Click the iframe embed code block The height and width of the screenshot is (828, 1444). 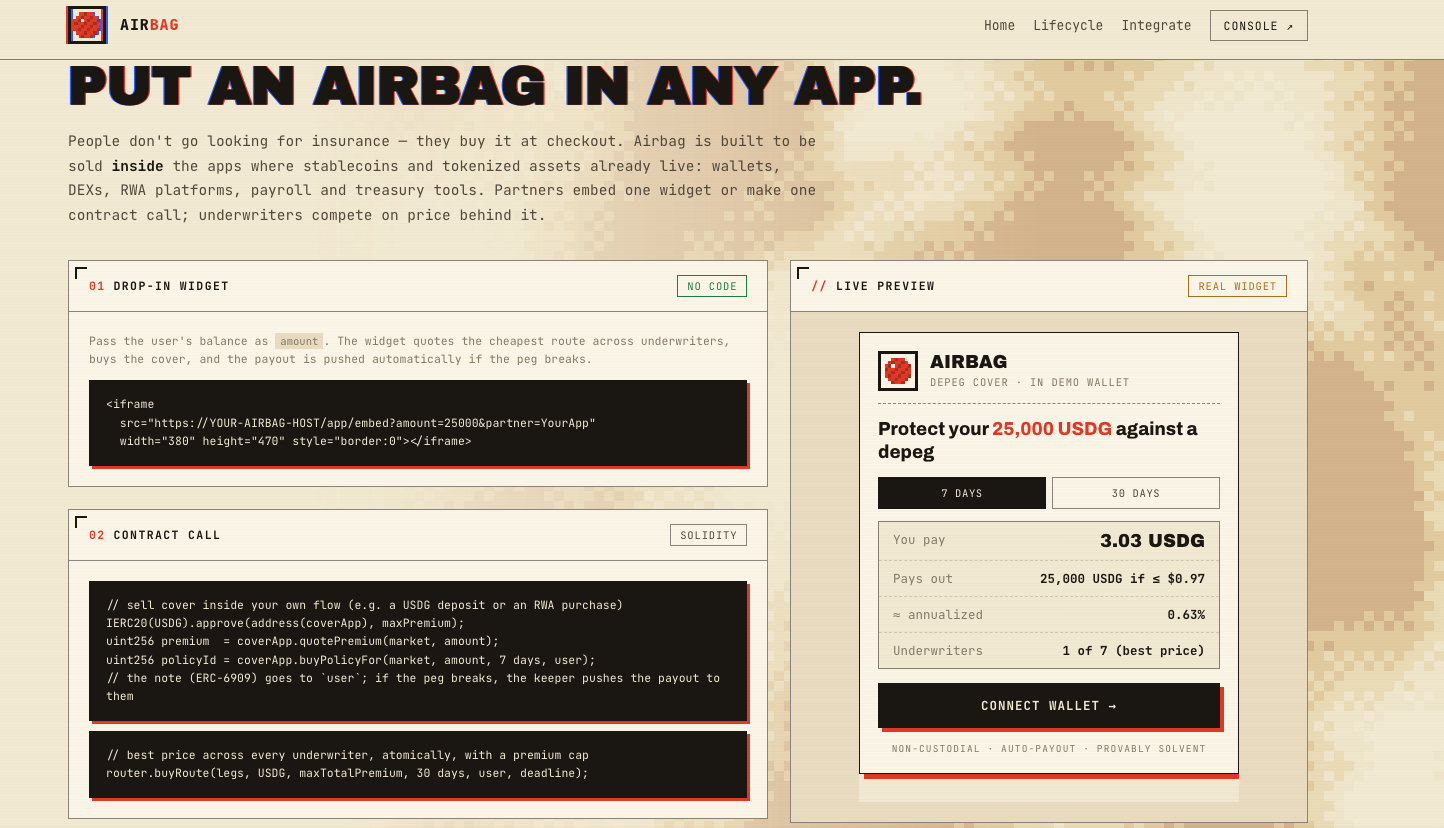pyautogui.click(x=418, y=423)
